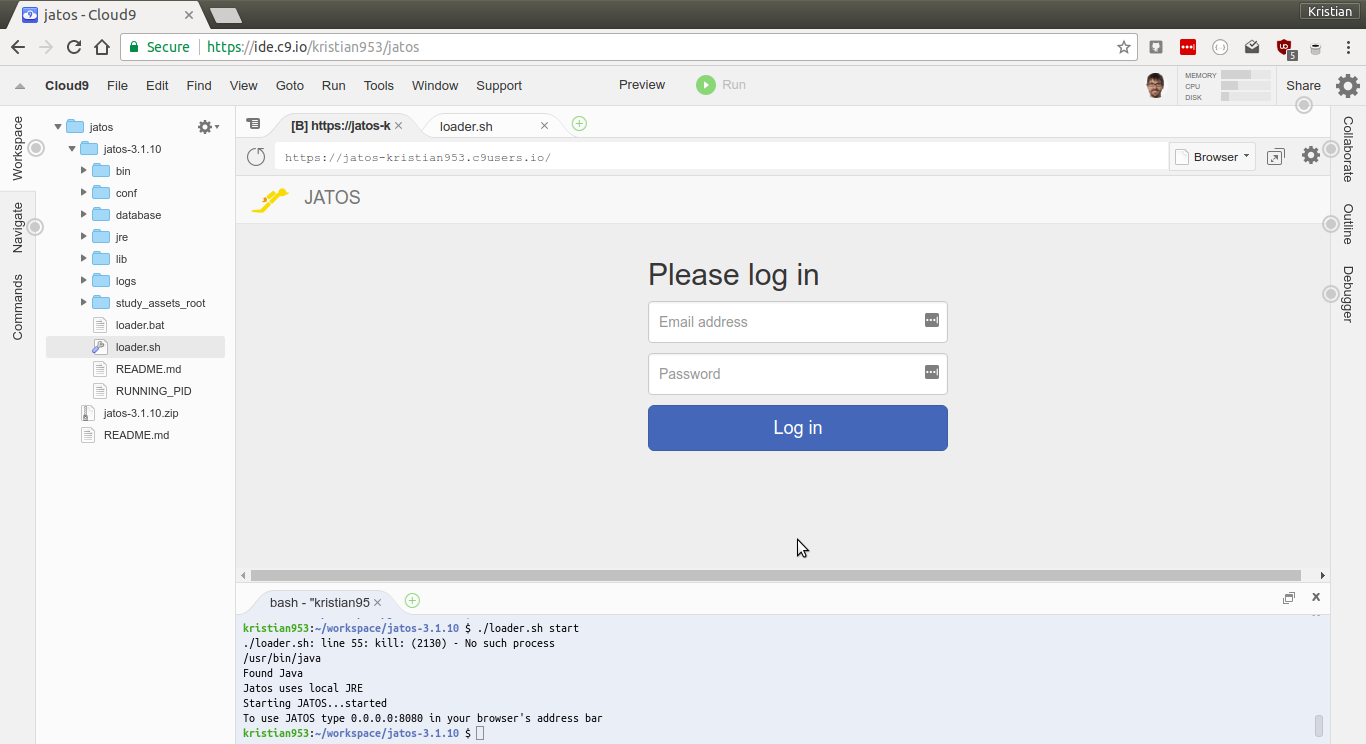Close the terminal panel with X
Viewport: 1366px width, 744px height.
1316,597
